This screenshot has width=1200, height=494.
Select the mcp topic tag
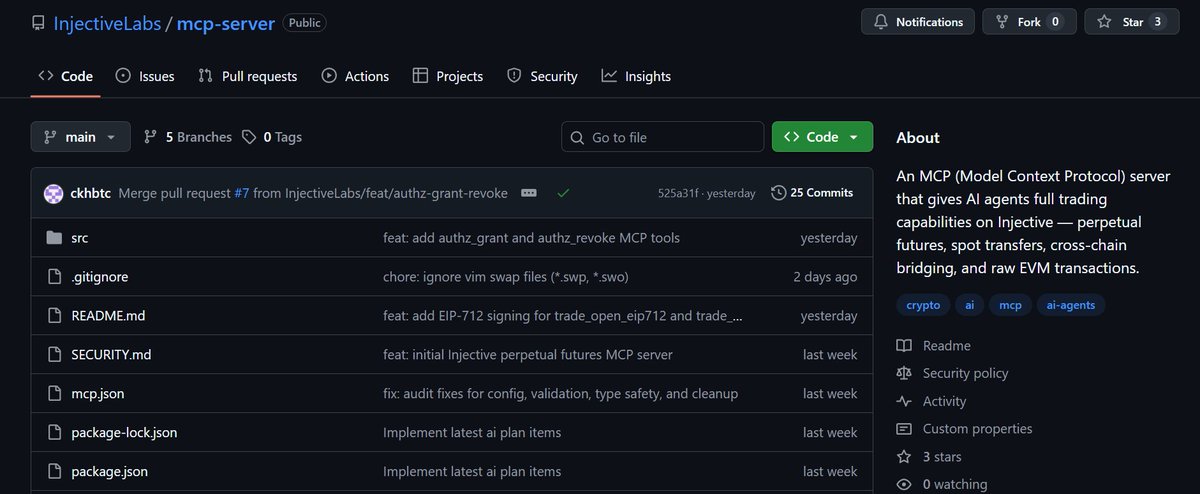click(x=1008, y=305)
